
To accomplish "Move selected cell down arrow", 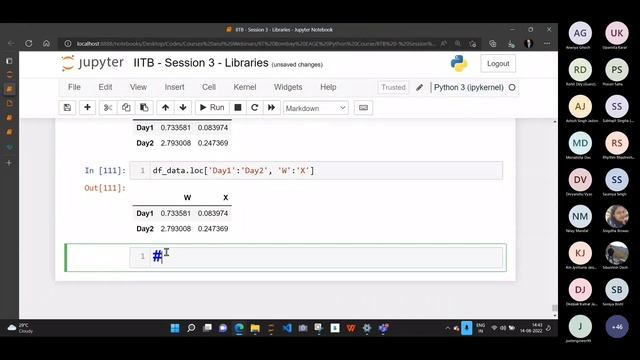I will tap(183, 108).
